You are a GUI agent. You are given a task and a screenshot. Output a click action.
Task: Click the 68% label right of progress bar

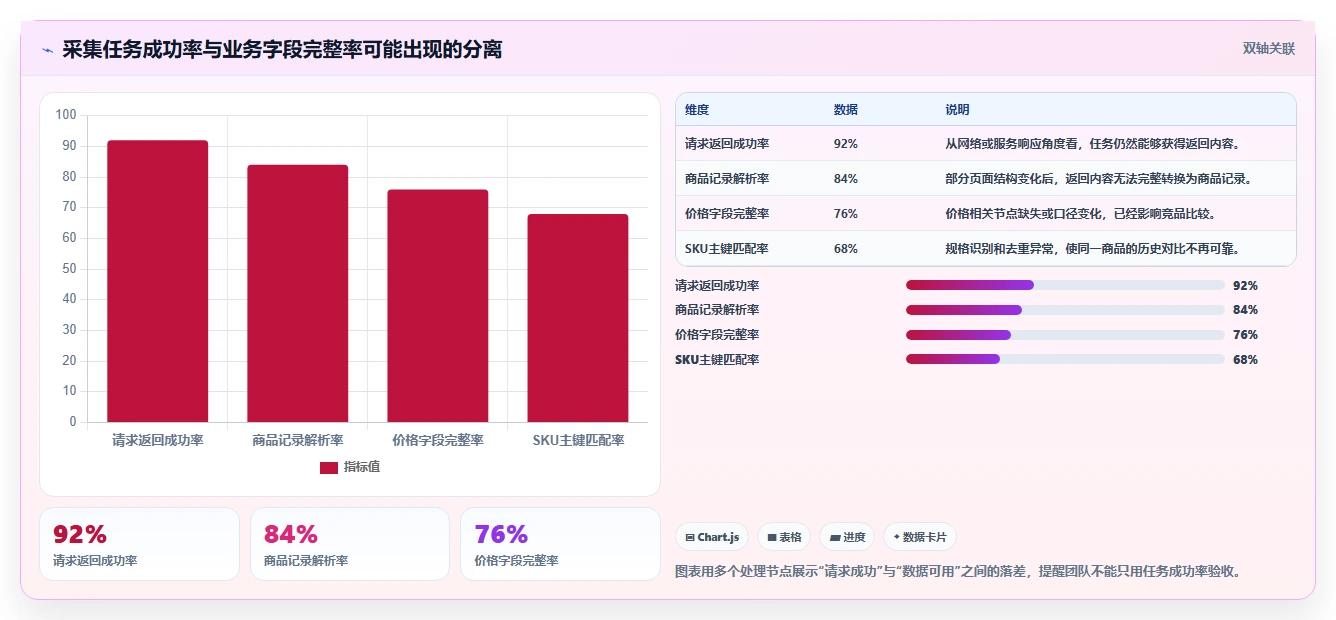point(1245,359)
